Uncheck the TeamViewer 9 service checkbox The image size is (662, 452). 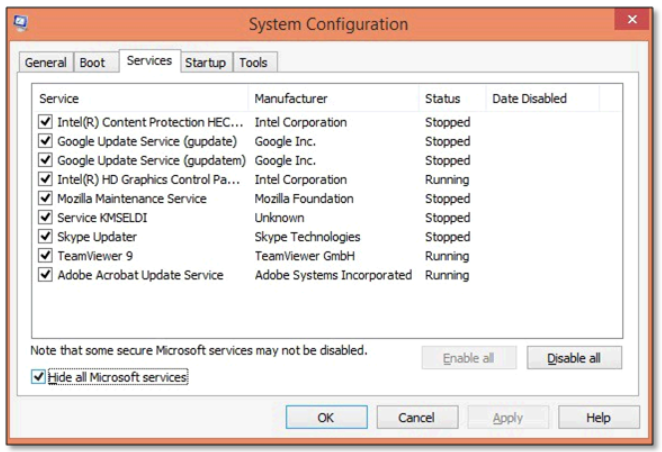45,256
